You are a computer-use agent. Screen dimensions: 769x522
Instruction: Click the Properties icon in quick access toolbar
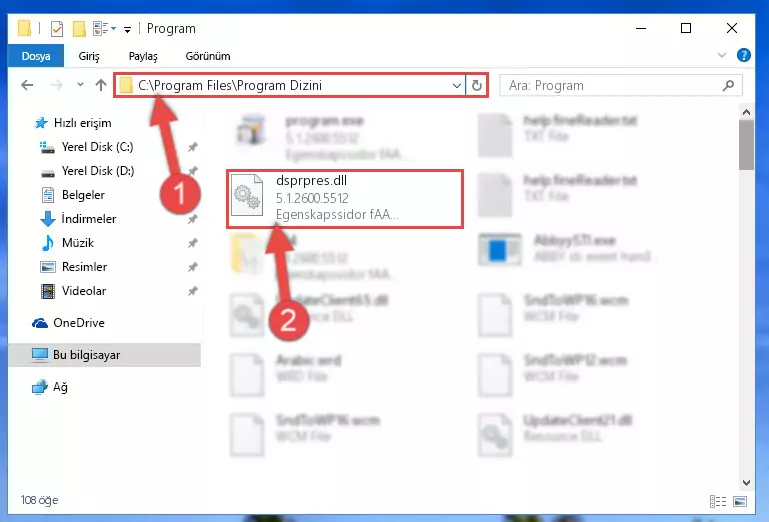57,29
